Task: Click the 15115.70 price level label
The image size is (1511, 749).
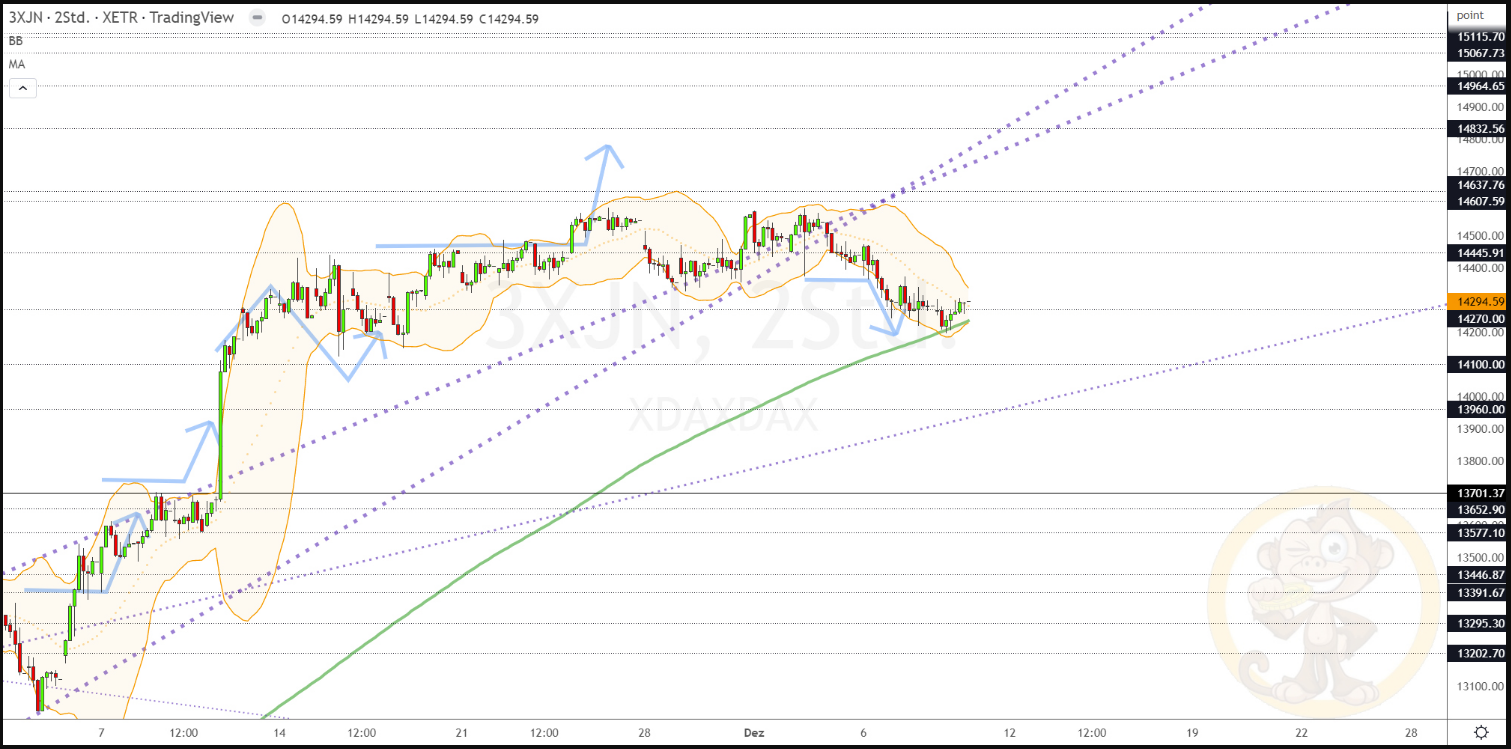Action: pyautogui.click(x=1479, y=37)
